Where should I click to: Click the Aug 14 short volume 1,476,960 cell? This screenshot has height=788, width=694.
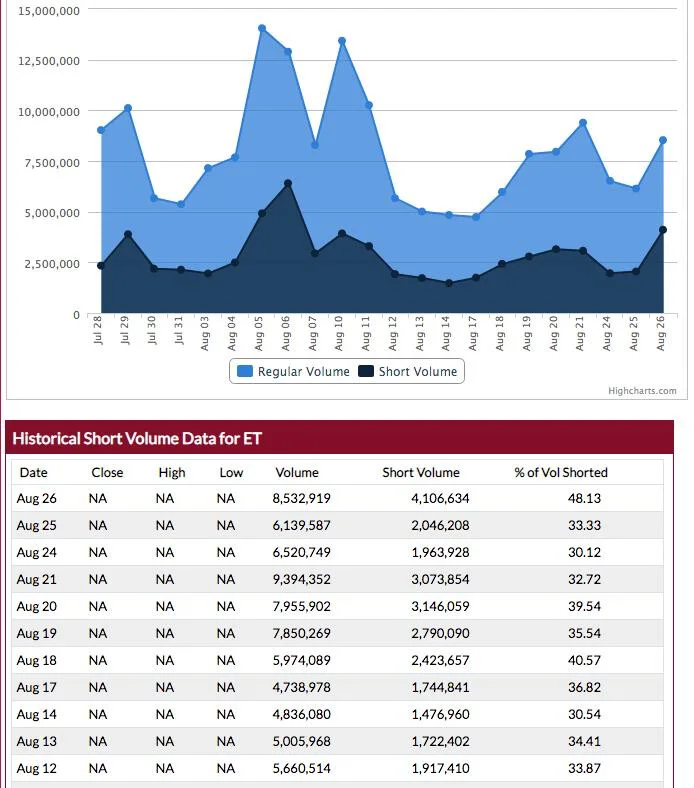click(440, 714)
